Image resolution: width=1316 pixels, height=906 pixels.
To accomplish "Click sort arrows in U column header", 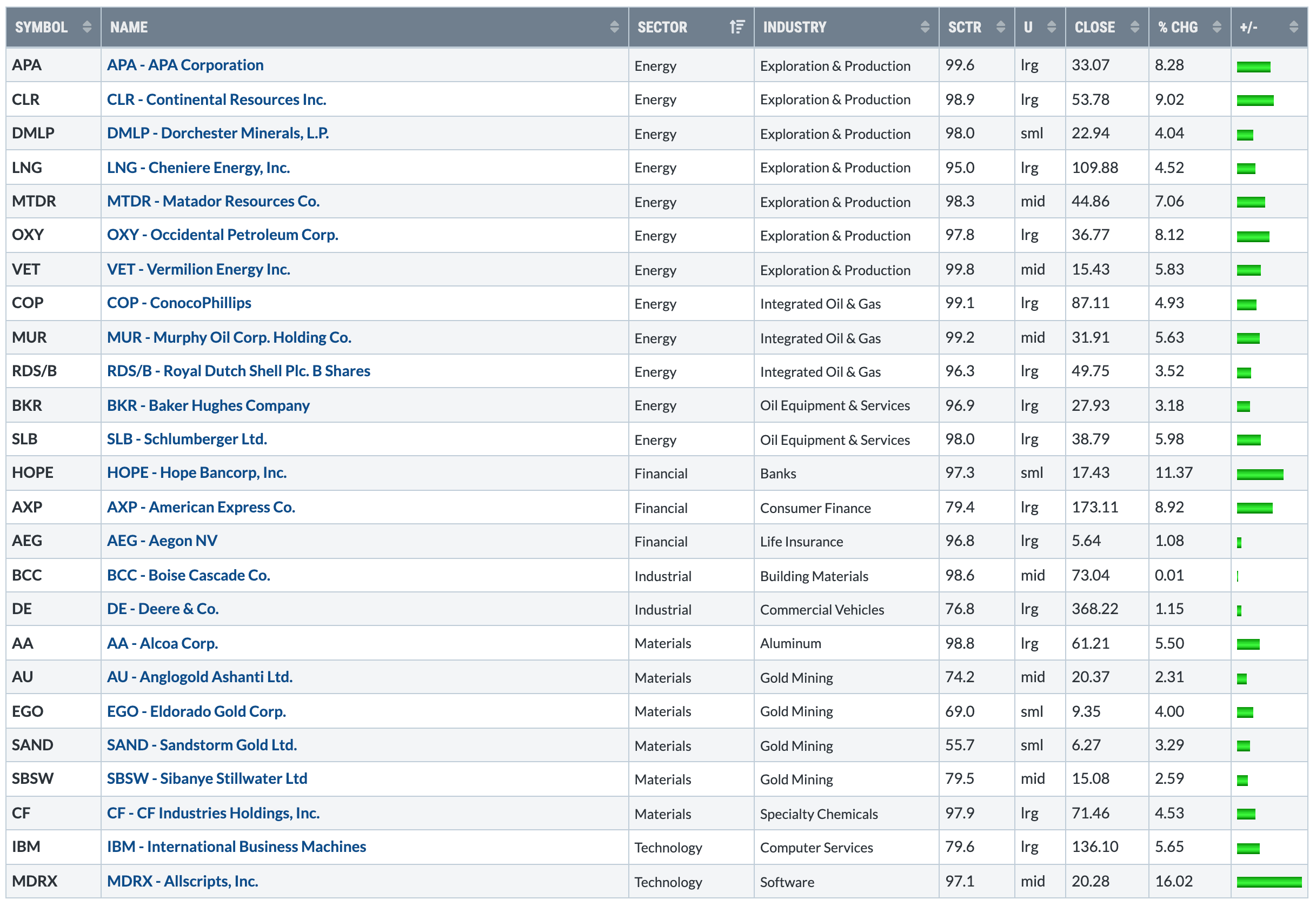I will tap(1051, 26).
